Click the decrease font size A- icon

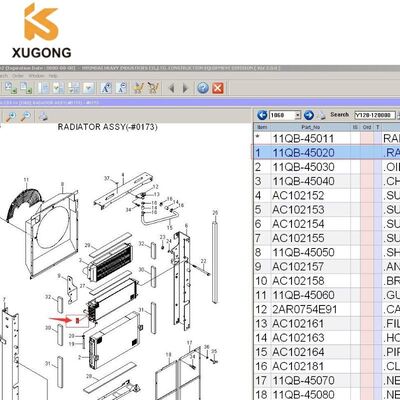tap(122, 88)
